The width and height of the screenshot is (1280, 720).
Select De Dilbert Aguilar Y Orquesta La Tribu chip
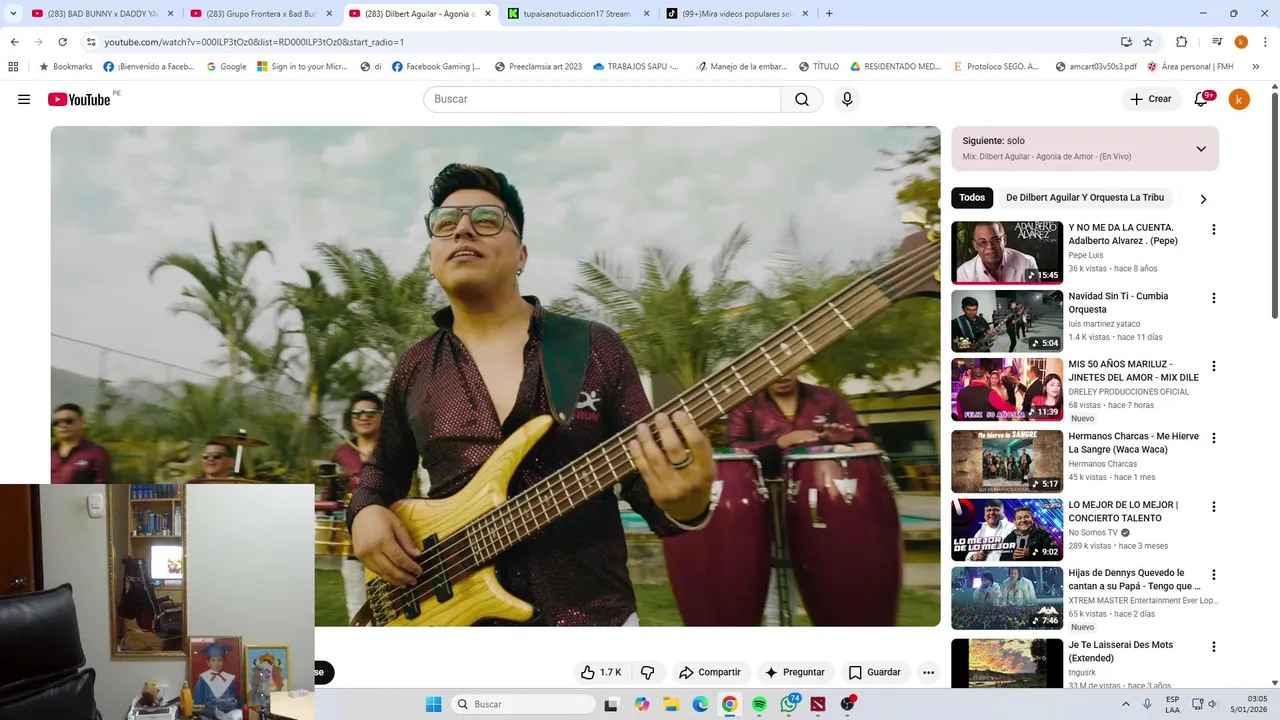click(1085, 198)
